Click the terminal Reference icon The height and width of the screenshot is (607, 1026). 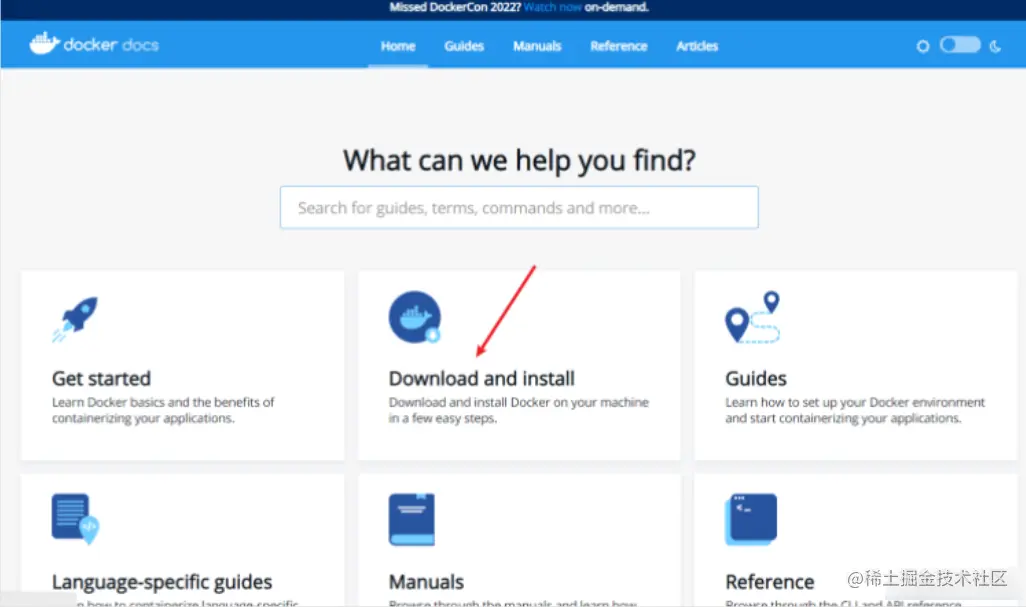tap(751, 519)
